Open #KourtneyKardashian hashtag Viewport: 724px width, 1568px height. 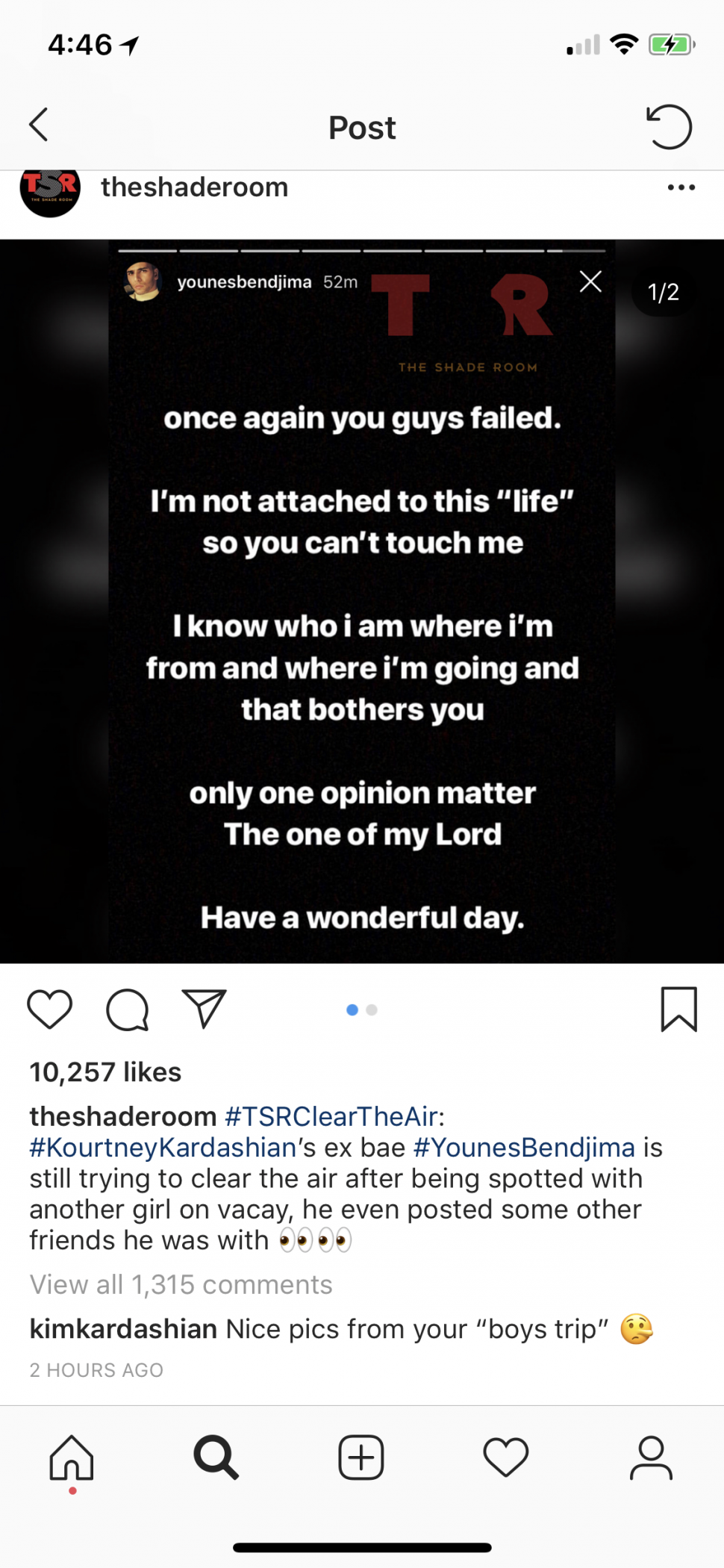pyautogui.click(x=163, y=1148)
